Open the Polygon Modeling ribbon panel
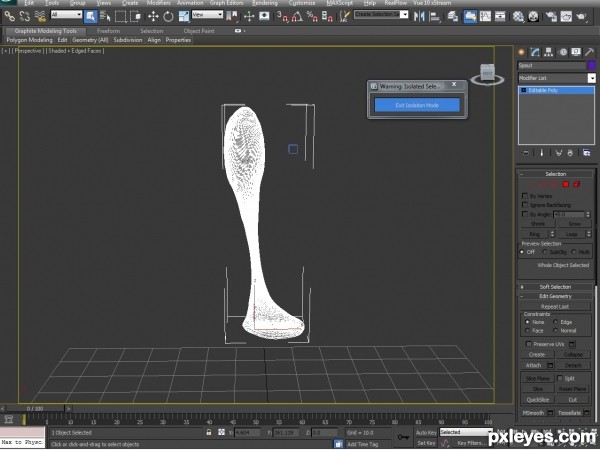 (x=29, y=40)
